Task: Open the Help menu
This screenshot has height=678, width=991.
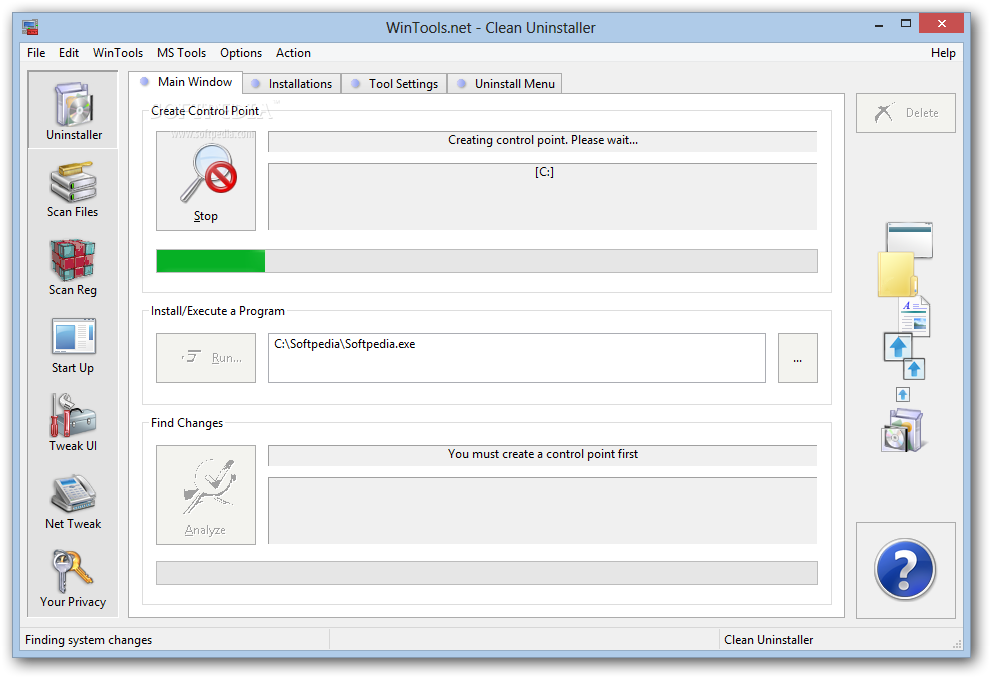Action: tap(943, 53)
